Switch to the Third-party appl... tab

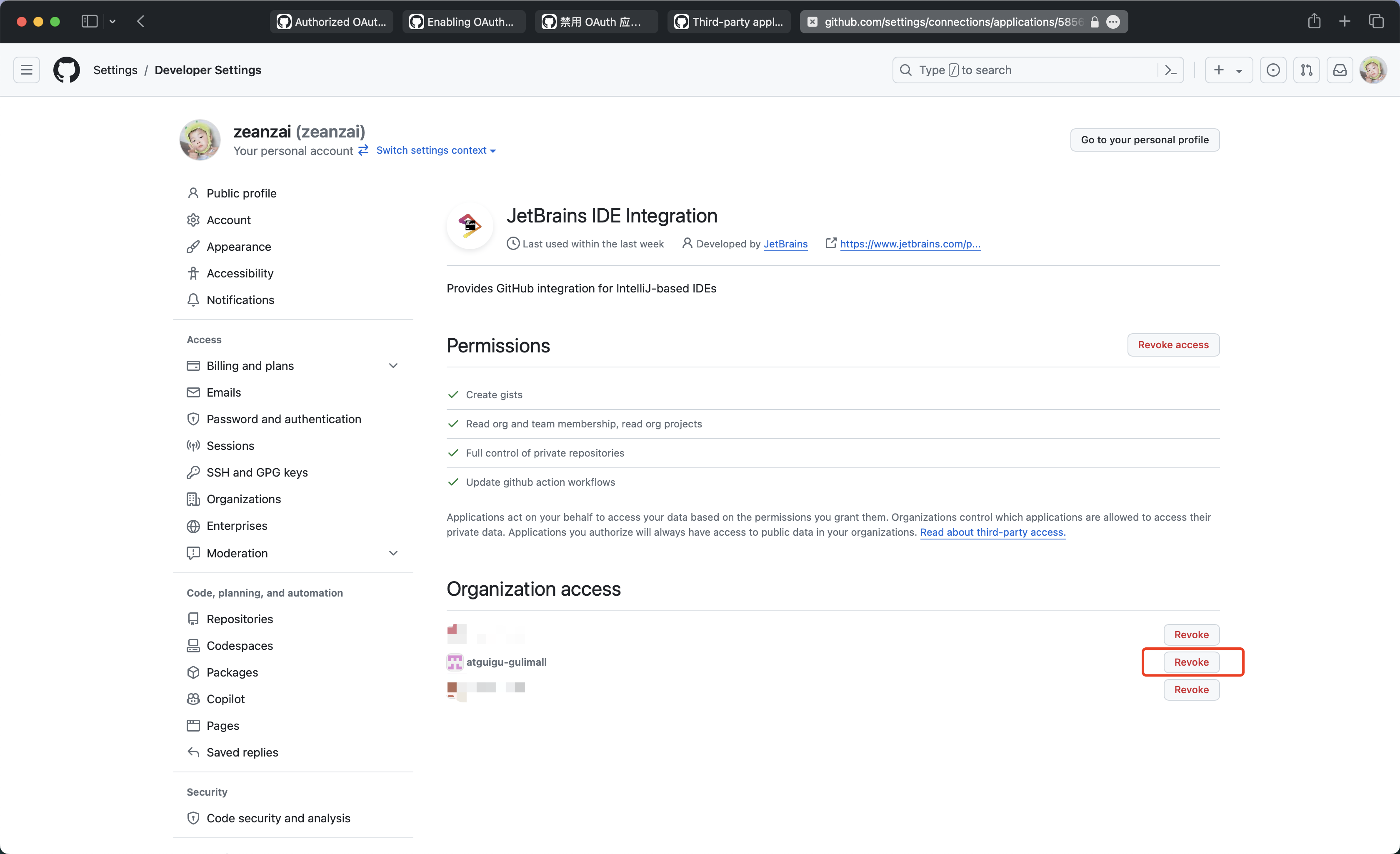coord(728,22)
